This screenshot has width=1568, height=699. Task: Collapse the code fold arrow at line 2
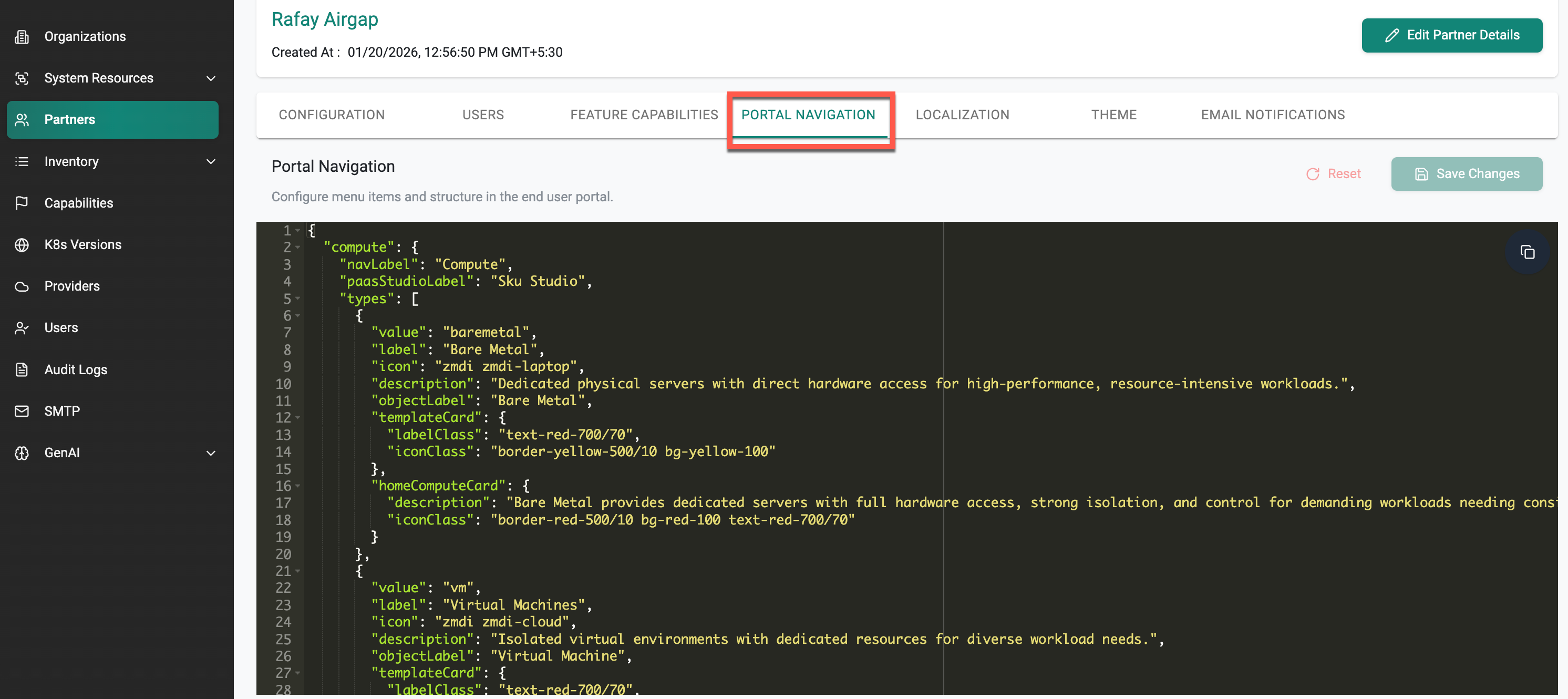click(x=297, y=247)
